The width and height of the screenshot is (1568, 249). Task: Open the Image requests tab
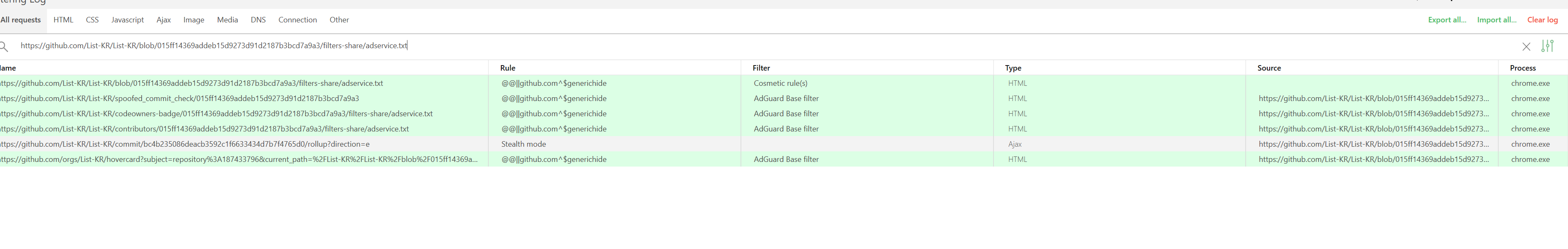click(x=193, y=19)
